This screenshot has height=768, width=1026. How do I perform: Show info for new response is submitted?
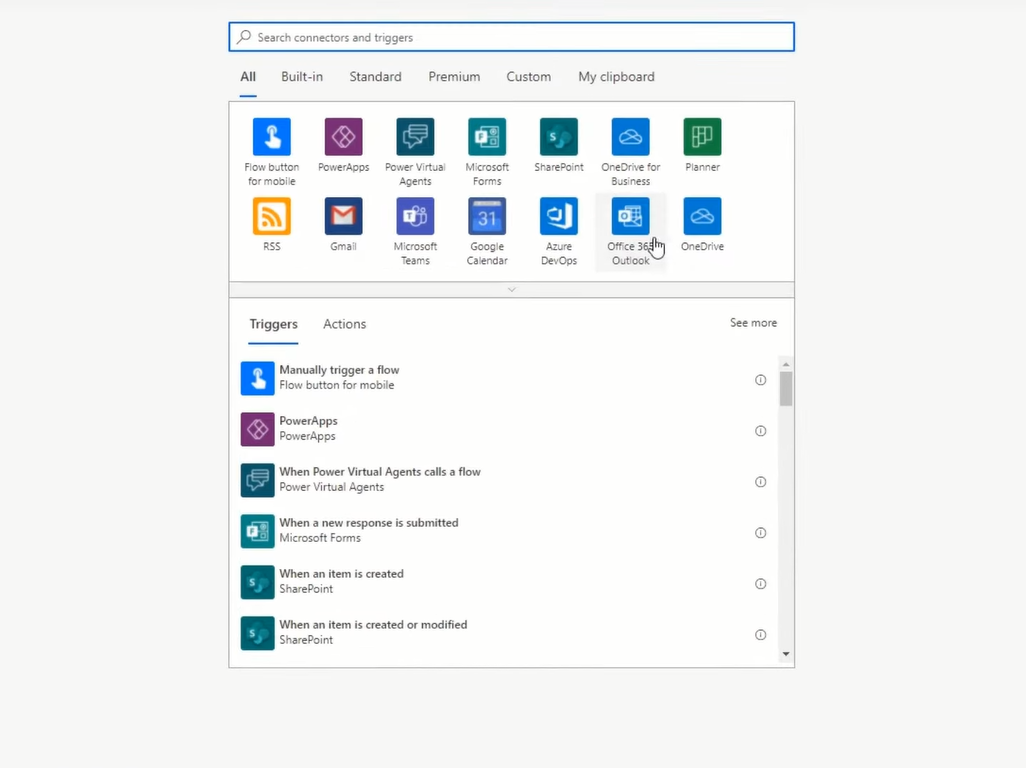[x=760, y=533]
